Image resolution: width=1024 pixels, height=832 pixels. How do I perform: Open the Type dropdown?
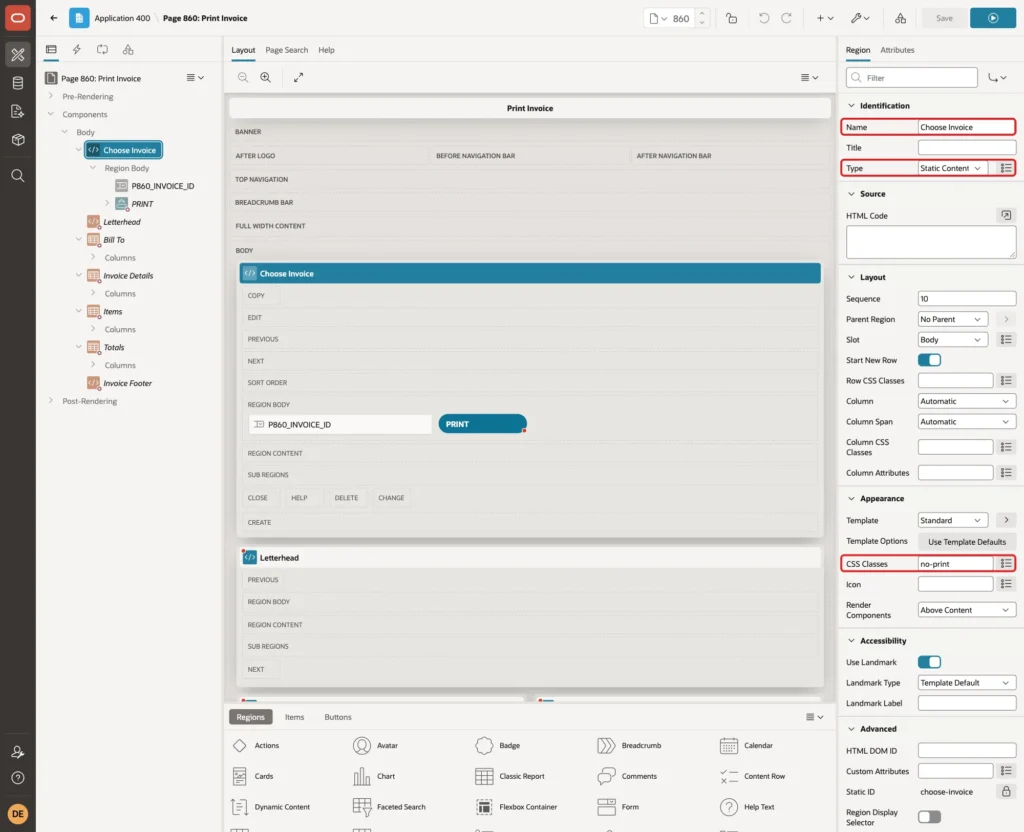click(952, 168)
